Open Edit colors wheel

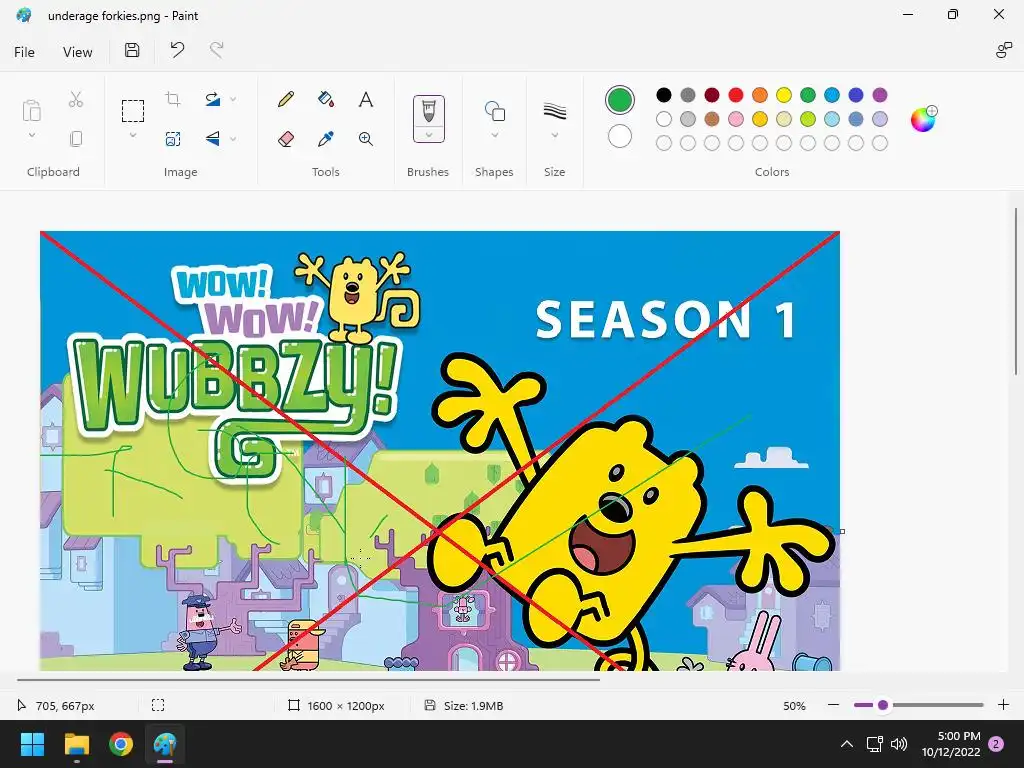pyautogui.click(x=923, y=120)
